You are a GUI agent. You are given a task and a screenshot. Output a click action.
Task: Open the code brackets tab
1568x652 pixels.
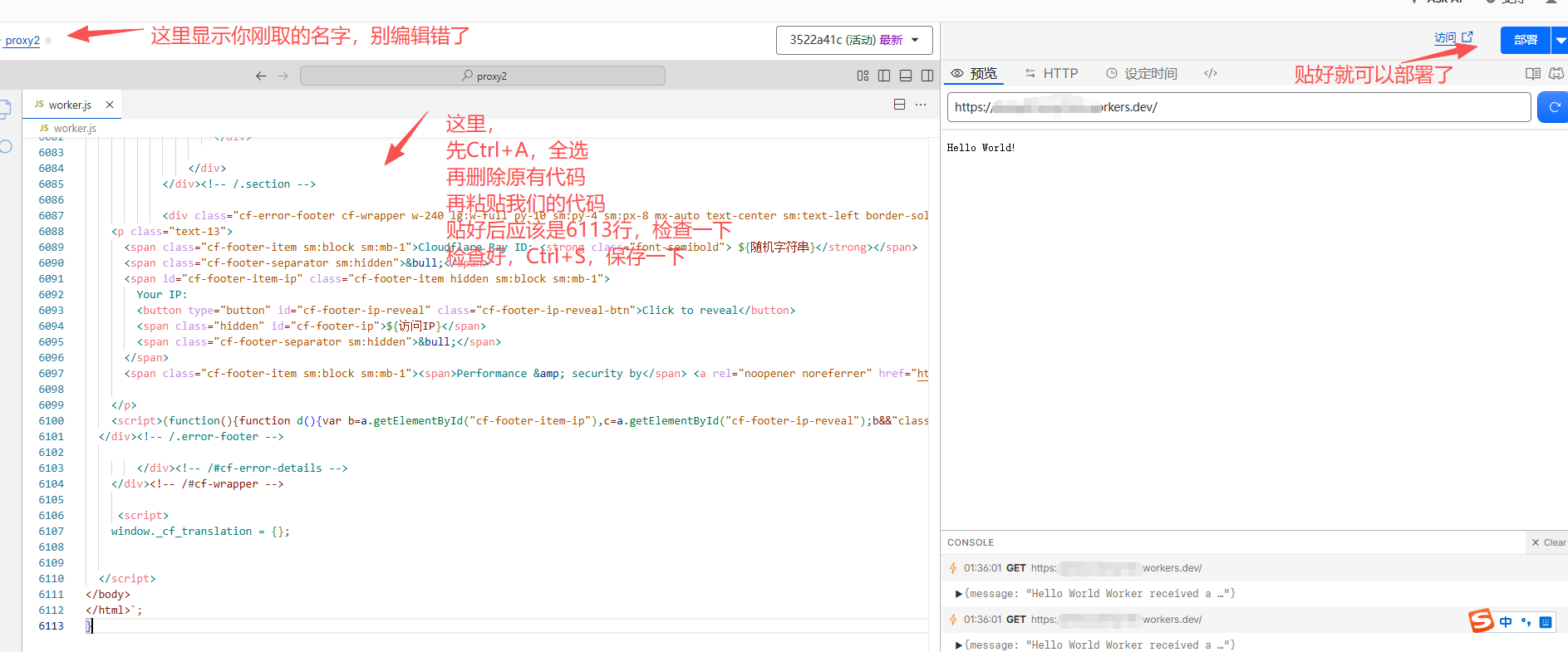coord(1211,73)
